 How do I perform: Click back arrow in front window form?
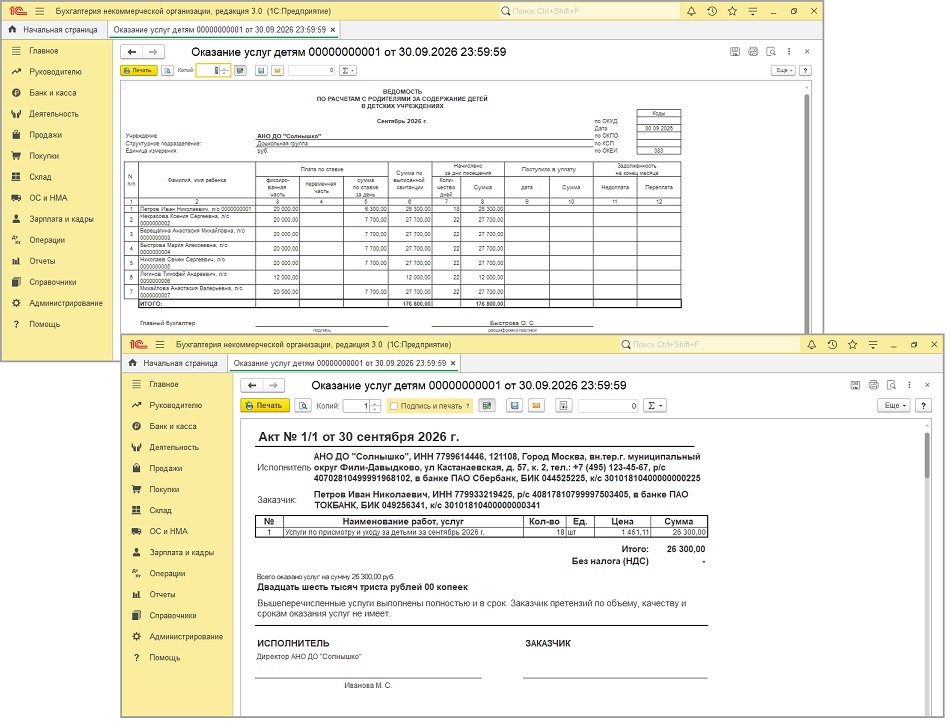[252, 385]
